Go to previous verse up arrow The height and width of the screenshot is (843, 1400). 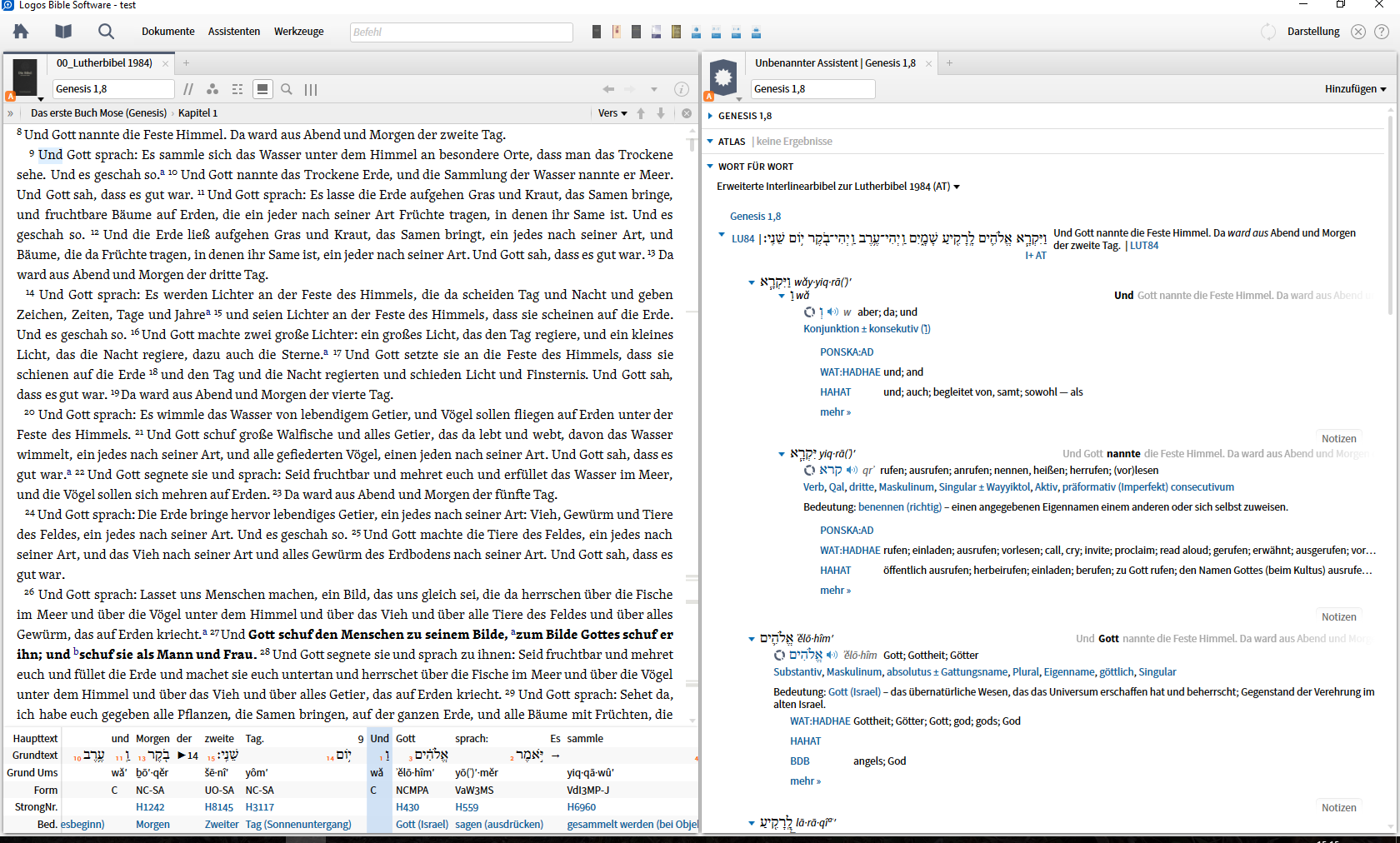[641, 113]
